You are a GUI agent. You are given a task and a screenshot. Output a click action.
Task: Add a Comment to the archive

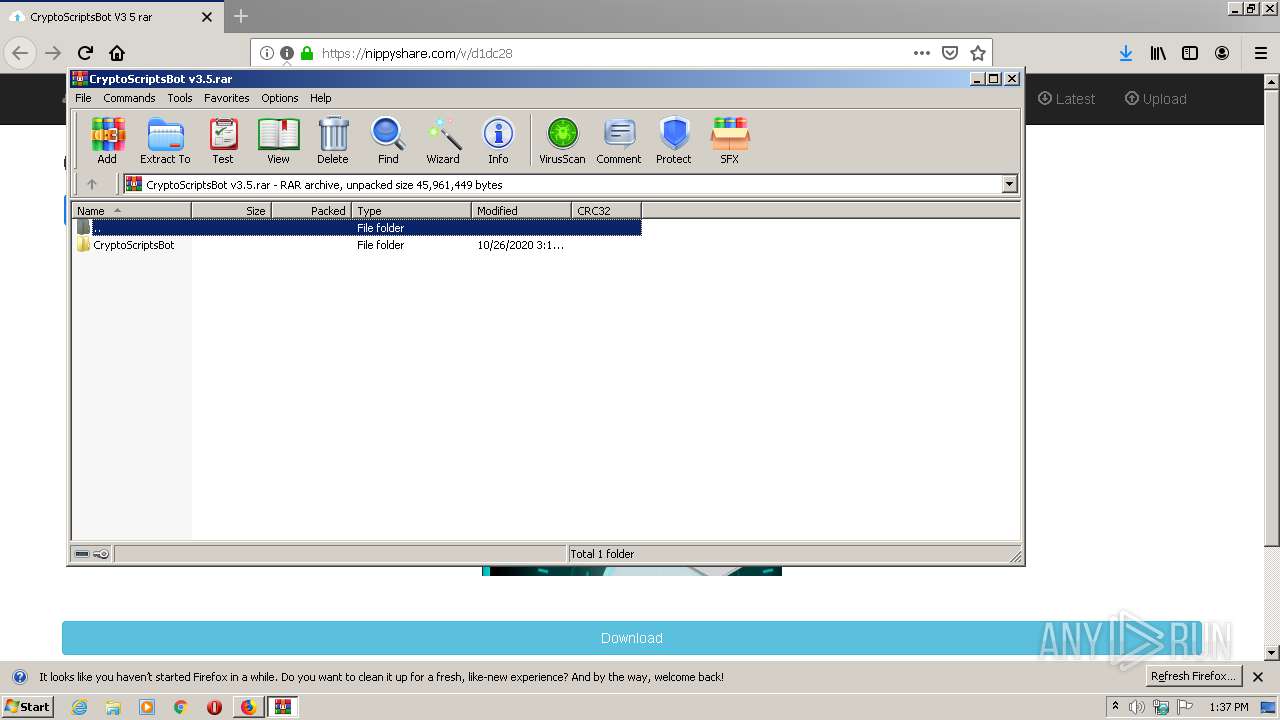pyautogui.click(x=619, y=140)
